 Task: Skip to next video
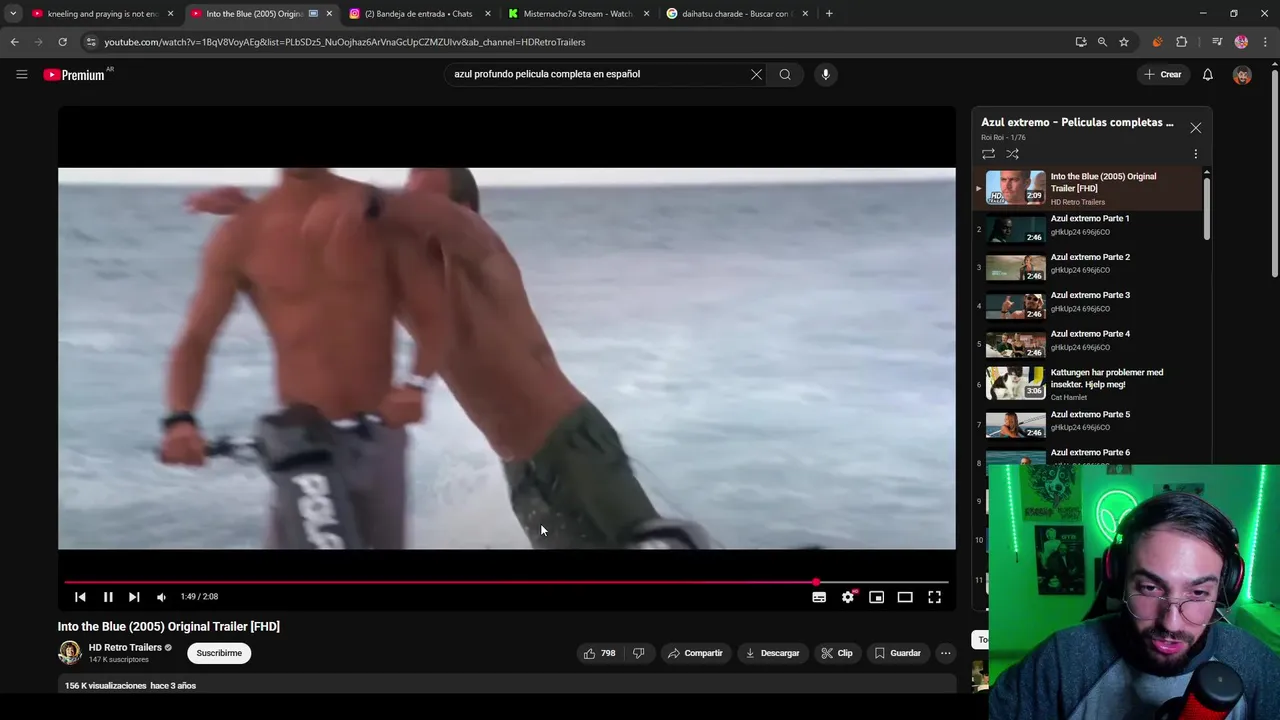point(134,597)
